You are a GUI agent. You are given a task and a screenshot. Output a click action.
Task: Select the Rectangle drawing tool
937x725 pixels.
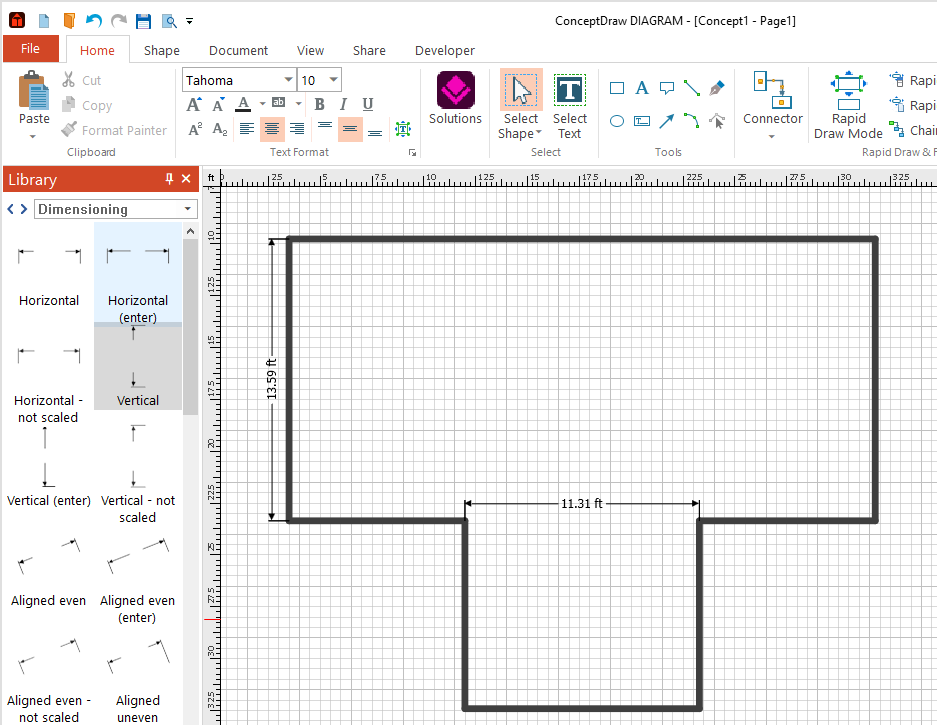coord(617,88)
